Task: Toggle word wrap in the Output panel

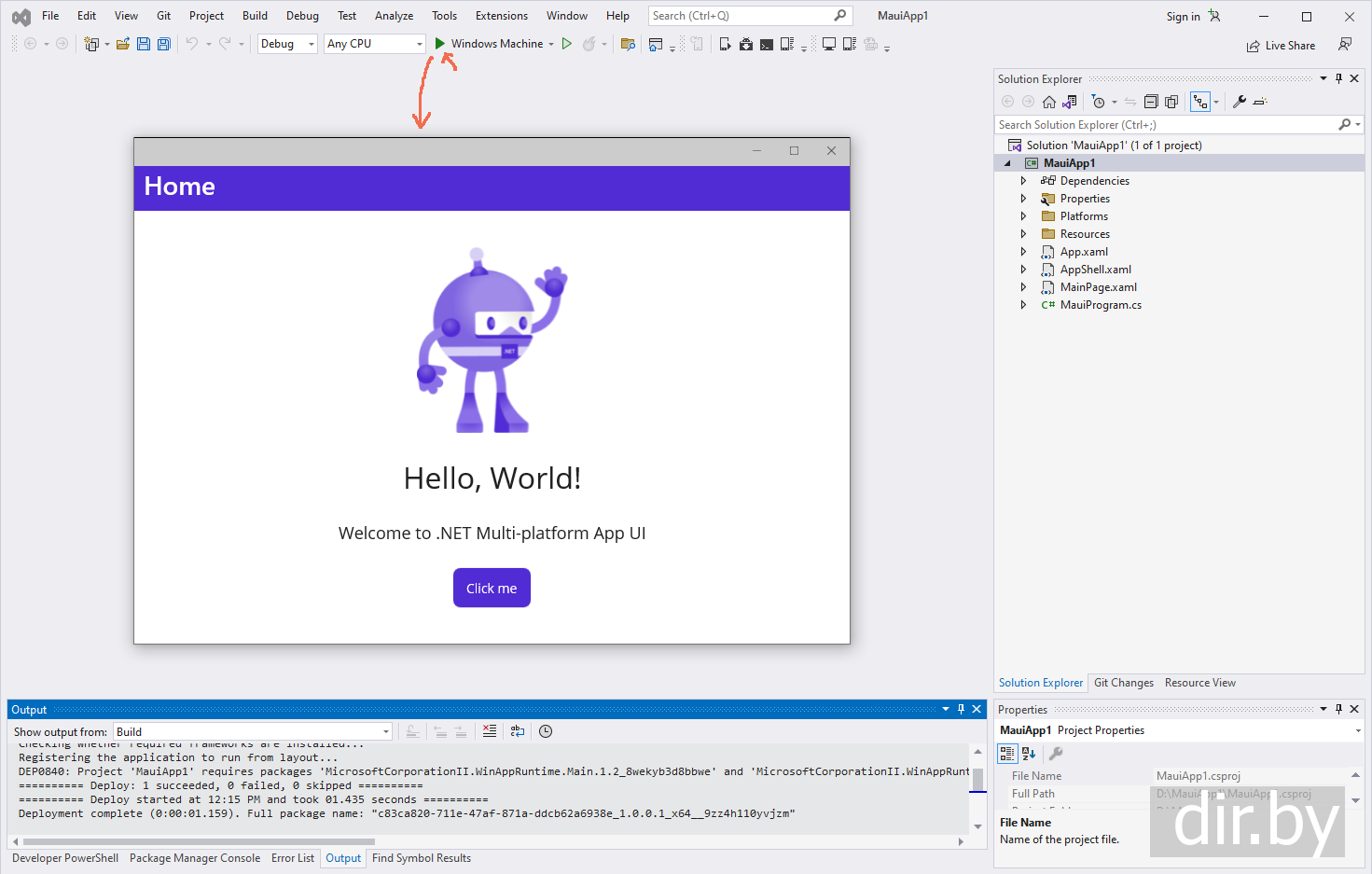Action: pos(518,732)
